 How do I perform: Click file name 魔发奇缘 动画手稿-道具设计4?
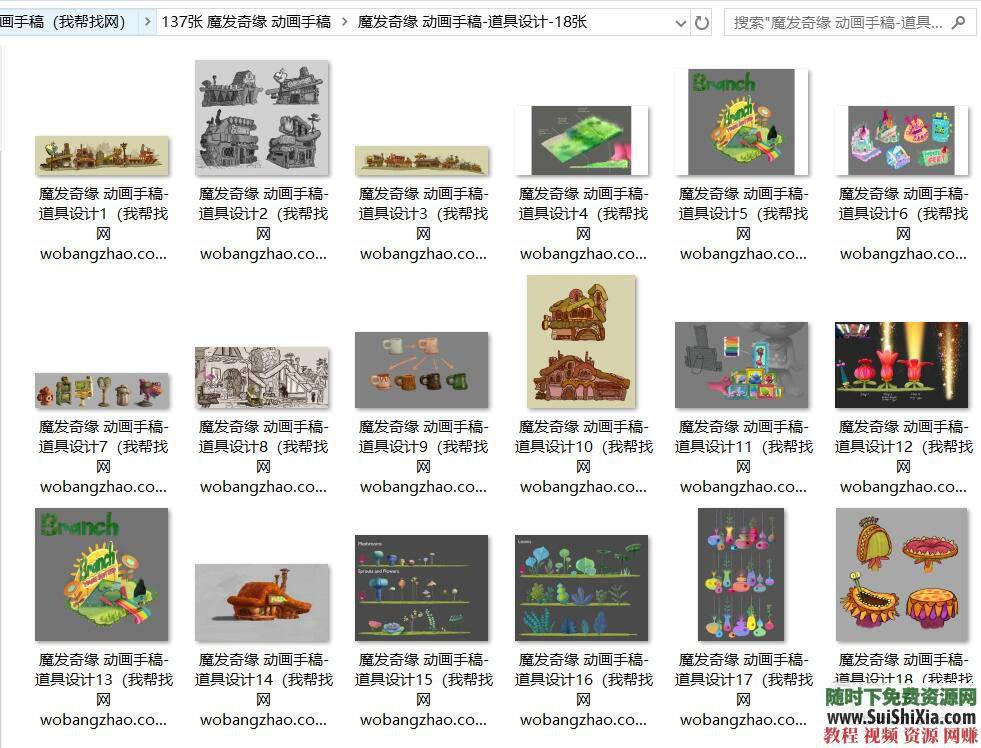[x=583, y=224]
